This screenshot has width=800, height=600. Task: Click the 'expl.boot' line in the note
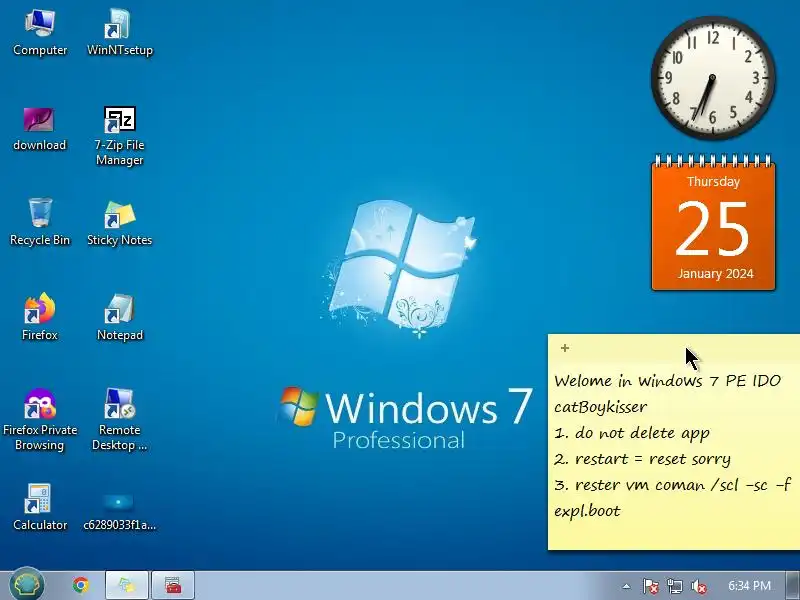(x=587, y=511)
